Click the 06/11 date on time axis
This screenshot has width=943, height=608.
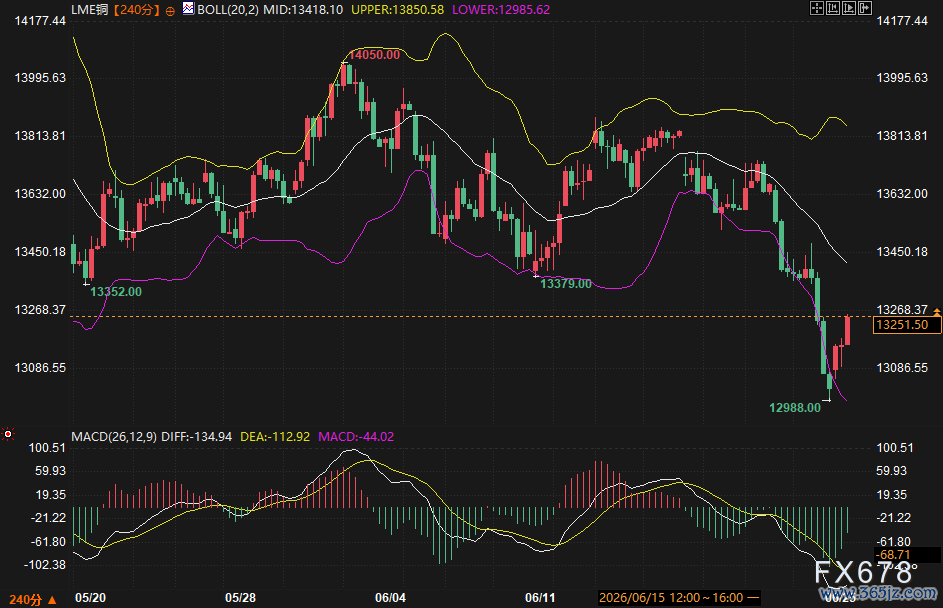[x=540, y=598]
